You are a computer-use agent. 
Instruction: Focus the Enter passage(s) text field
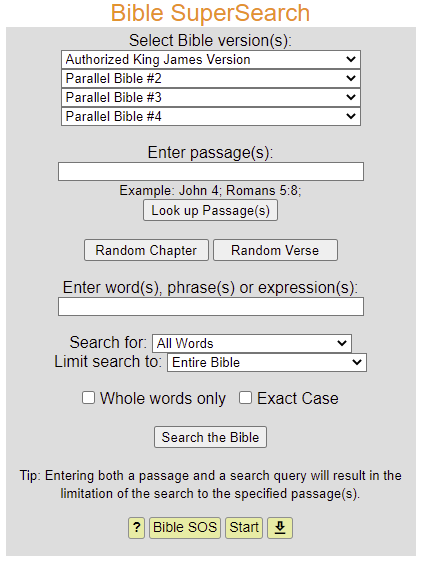[x=211, y=172]
